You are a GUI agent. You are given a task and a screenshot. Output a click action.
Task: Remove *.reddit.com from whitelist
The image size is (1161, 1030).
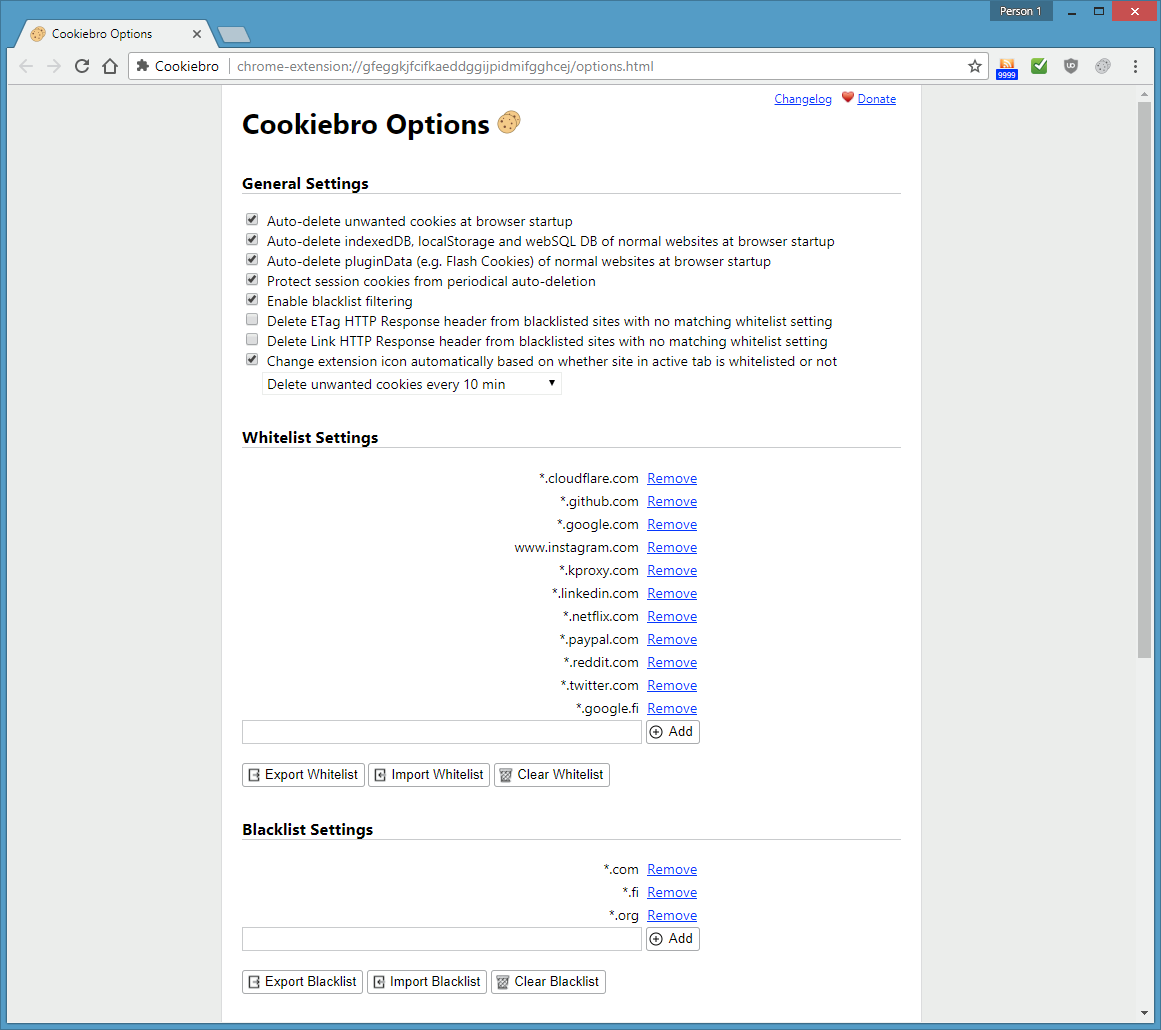(x=672, y=662)
